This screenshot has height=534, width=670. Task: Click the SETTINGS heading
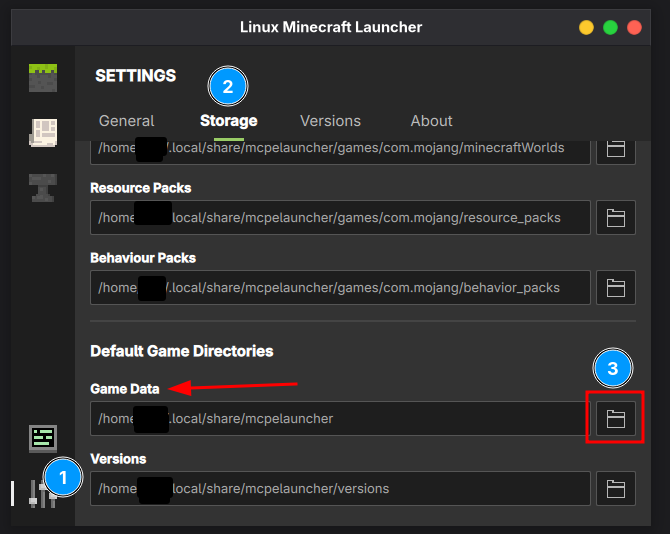coord(135,76)
